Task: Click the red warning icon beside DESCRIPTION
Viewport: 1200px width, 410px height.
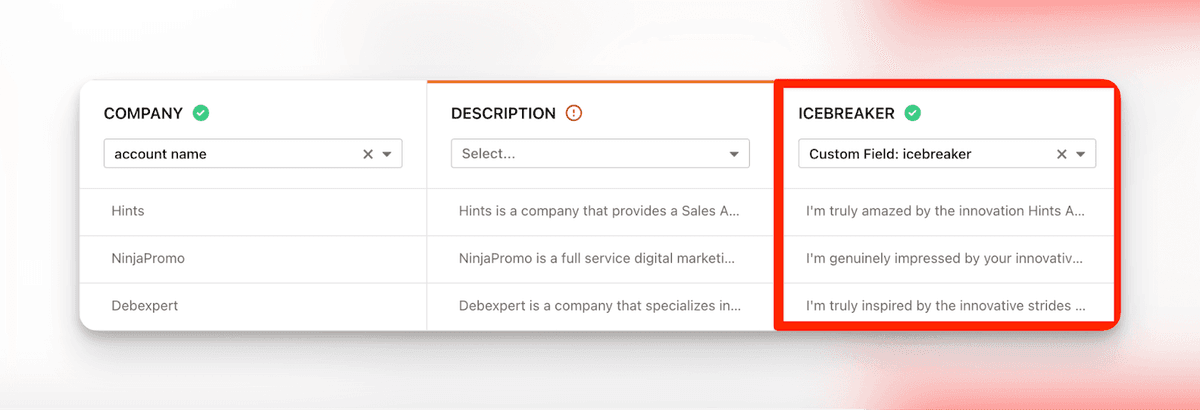Action: coord(573,113)
